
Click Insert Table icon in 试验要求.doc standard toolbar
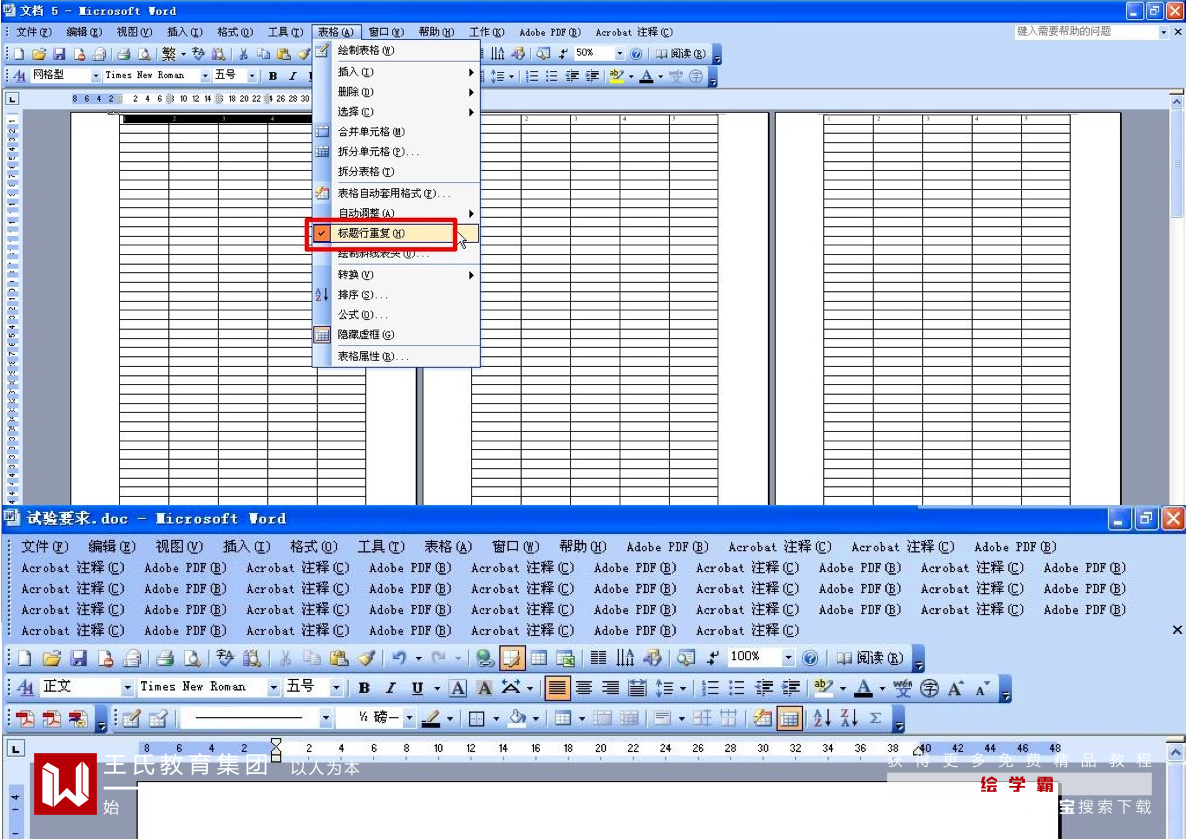point(539,658)
